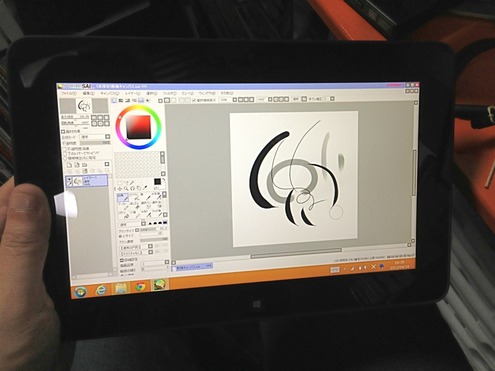Open the brush texture dropdown
This screenshot has width=495, height=371.
point(150,252)
